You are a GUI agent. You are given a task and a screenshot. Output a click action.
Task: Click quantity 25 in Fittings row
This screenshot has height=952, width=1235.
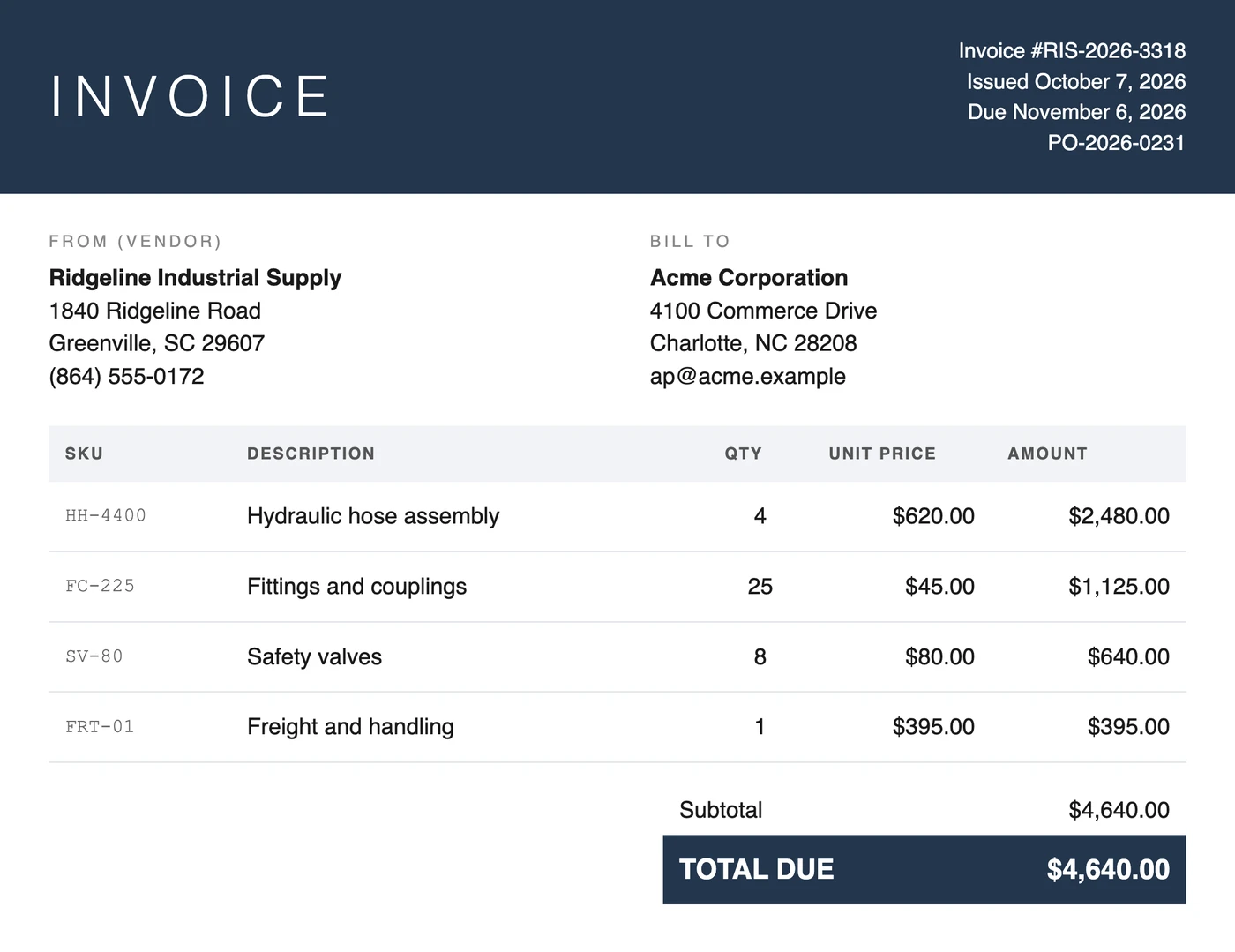pos(760,587)
